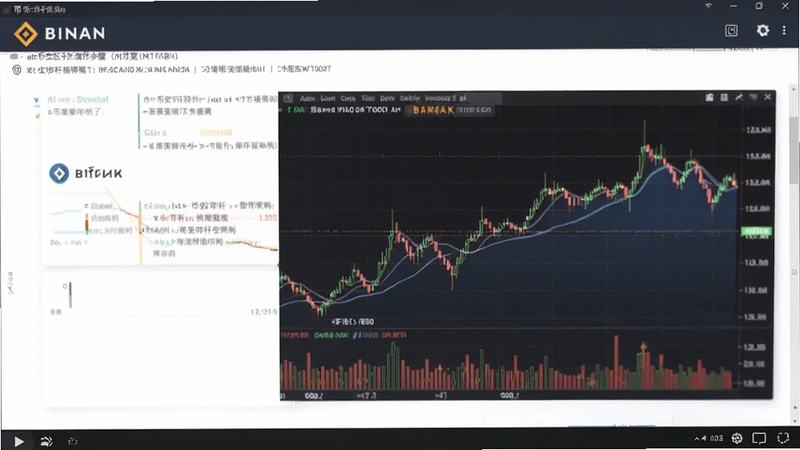Click the small icon after the arrows icon

[x=72, y=441]
